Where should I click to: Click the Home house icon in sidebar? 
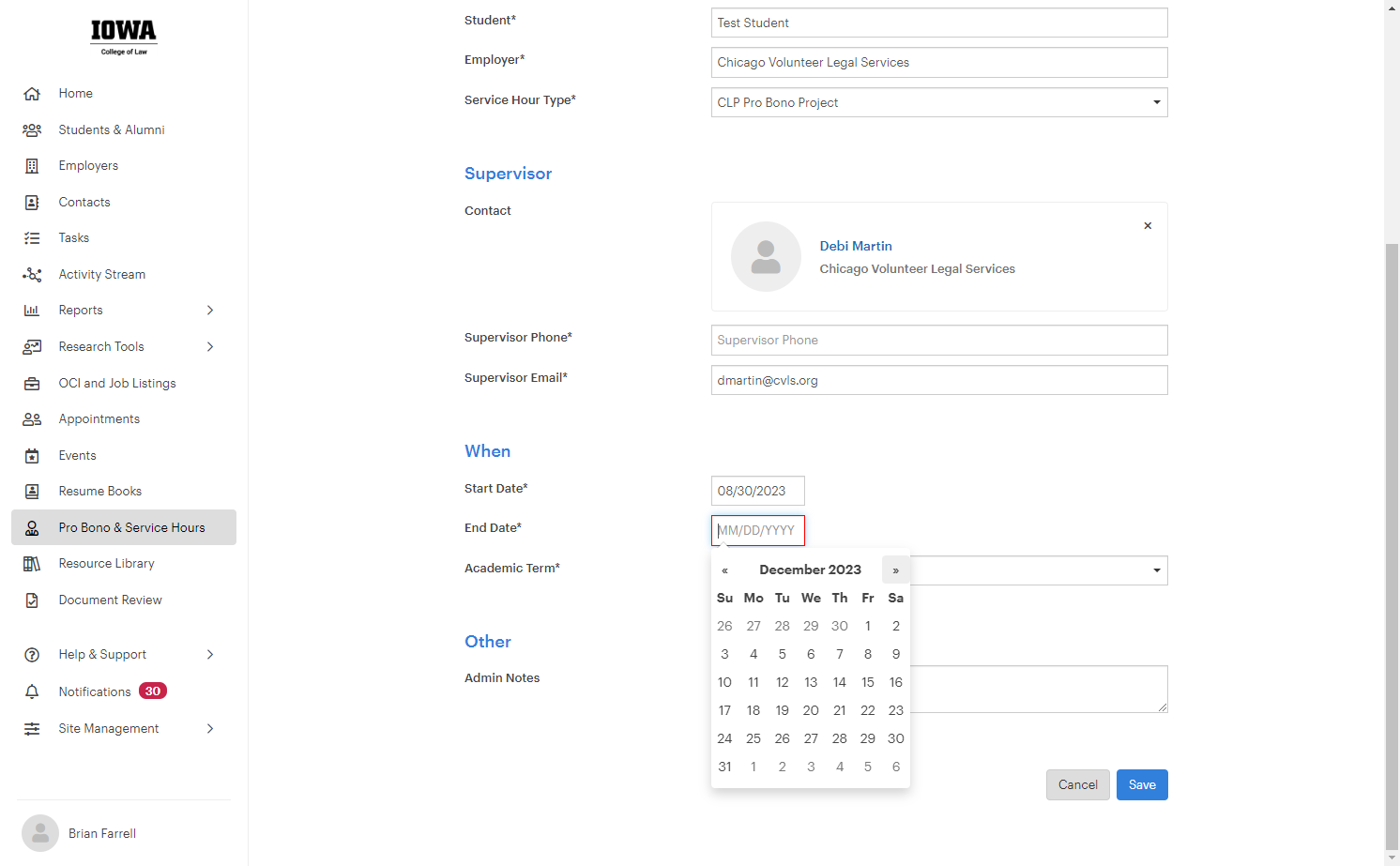(32, 94)
